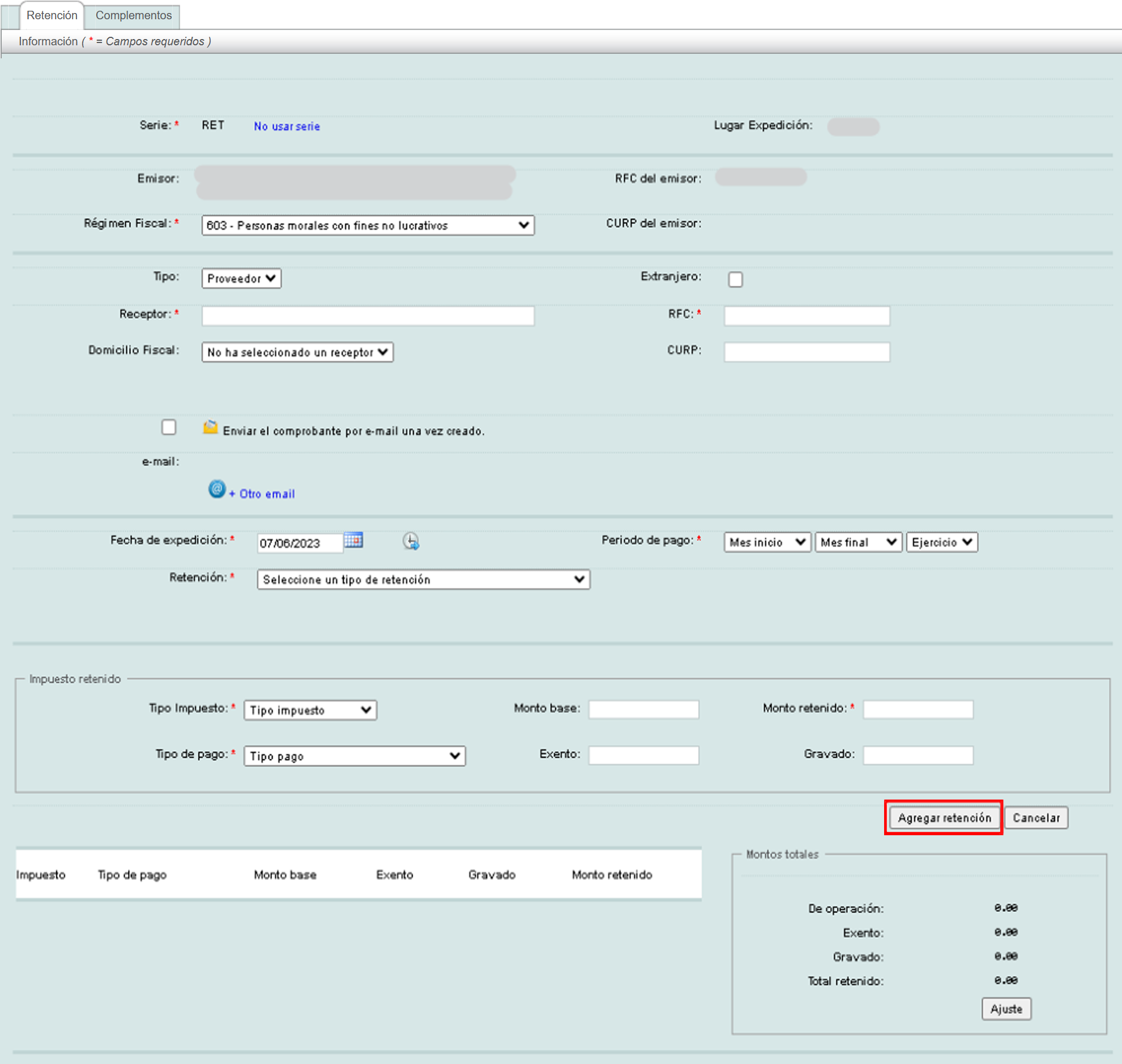Open the Tipo impuesto dropdown
This screenshot has height=1064, width=1122.
310,710
